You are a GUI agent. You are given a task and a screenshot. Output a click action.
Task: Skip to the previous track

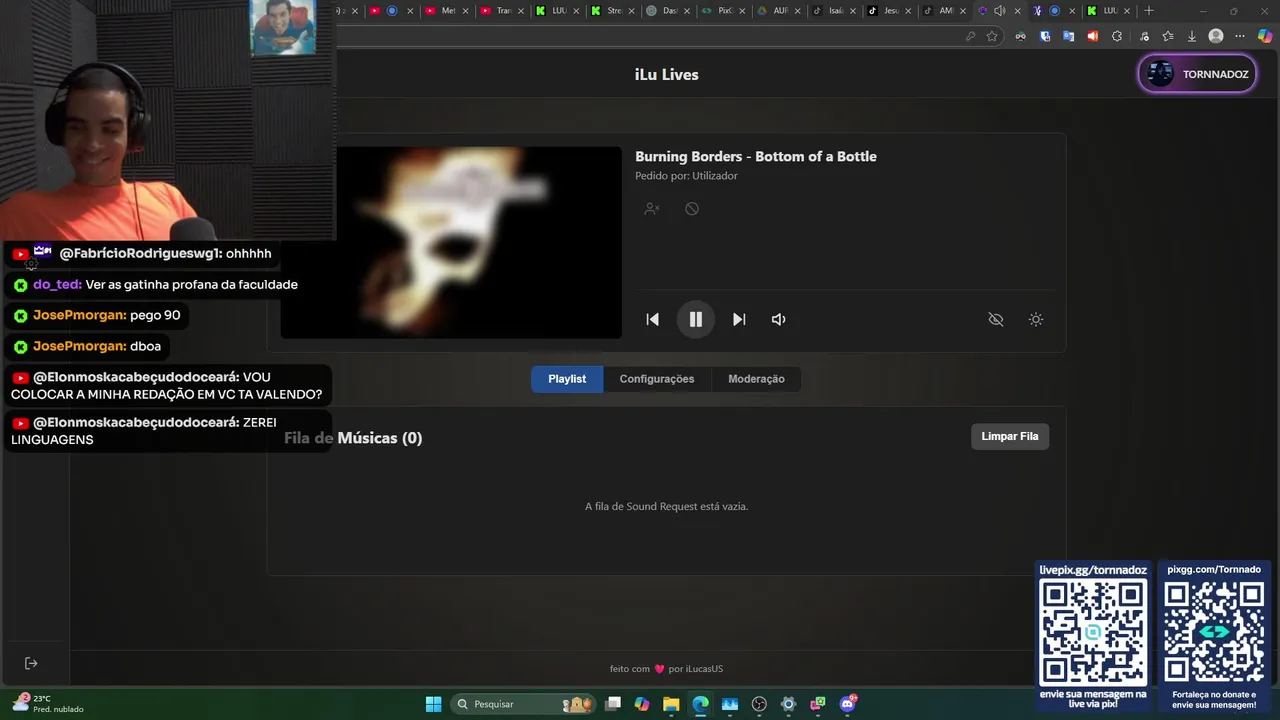[652, 319]
